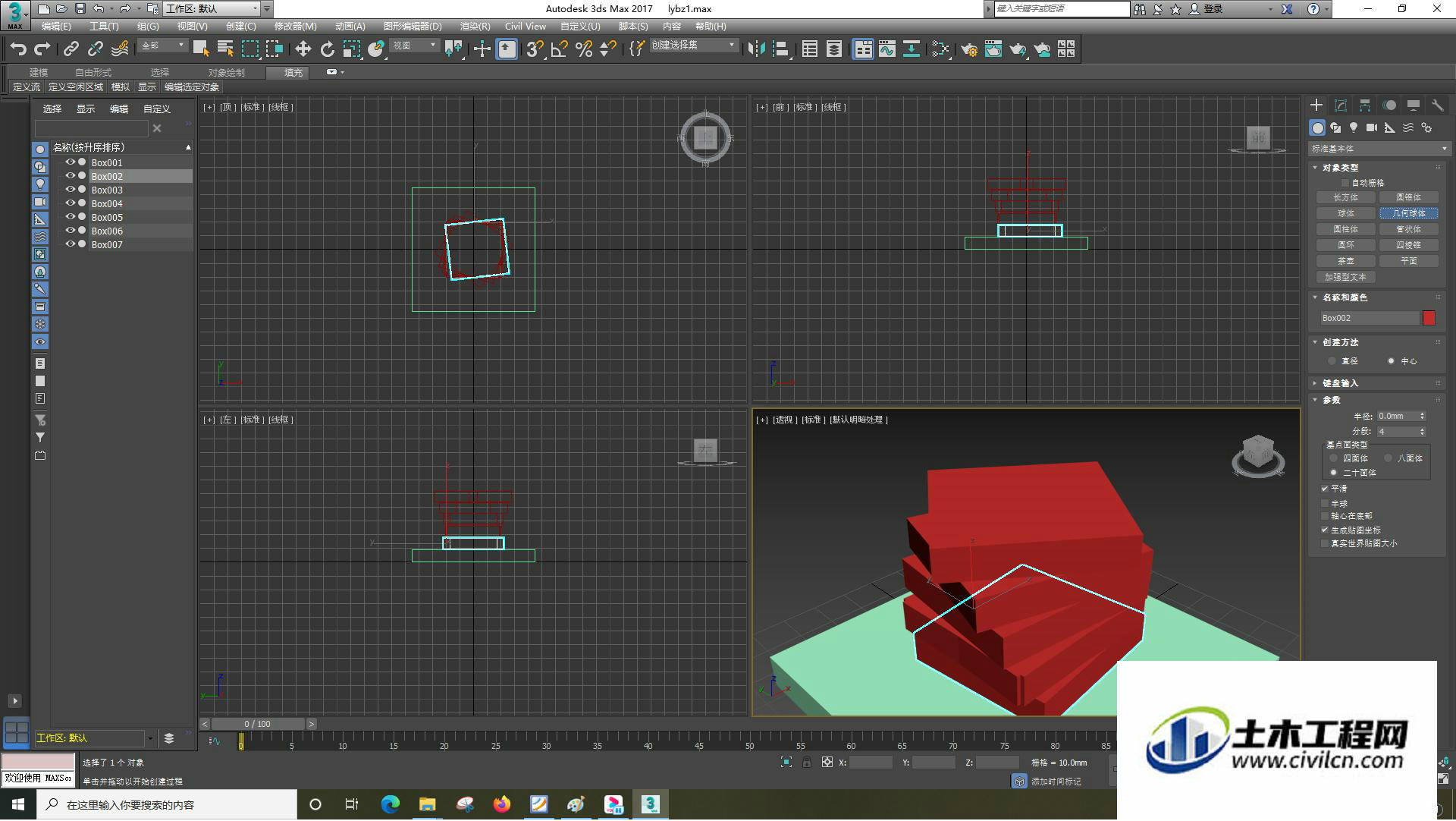Click the Bind to Space Warp icon
This screenshot has height=821, width=1456.
pyautogui.click(x=120, y=49)
